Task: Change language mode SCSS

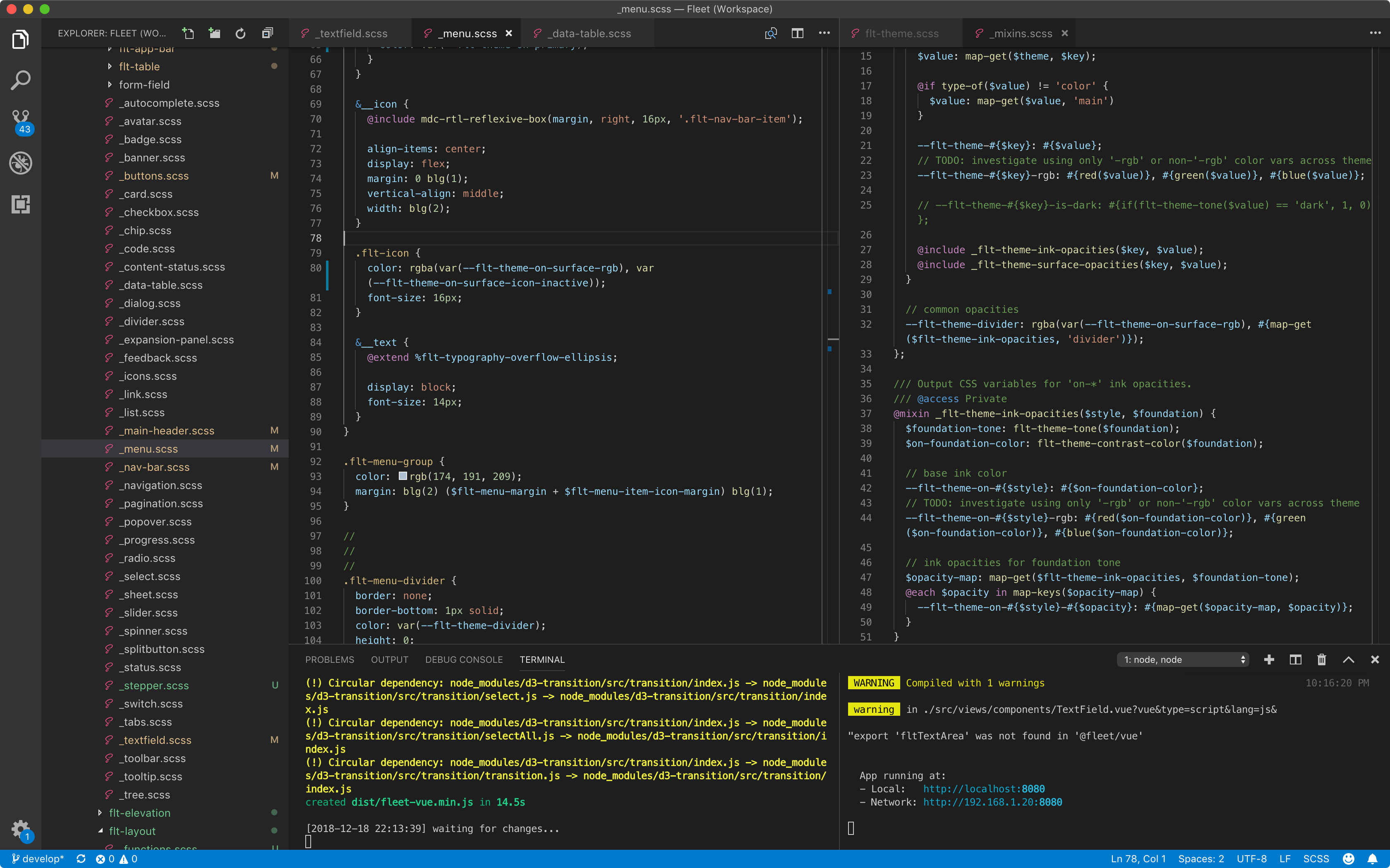Action: click(1316, 859)
